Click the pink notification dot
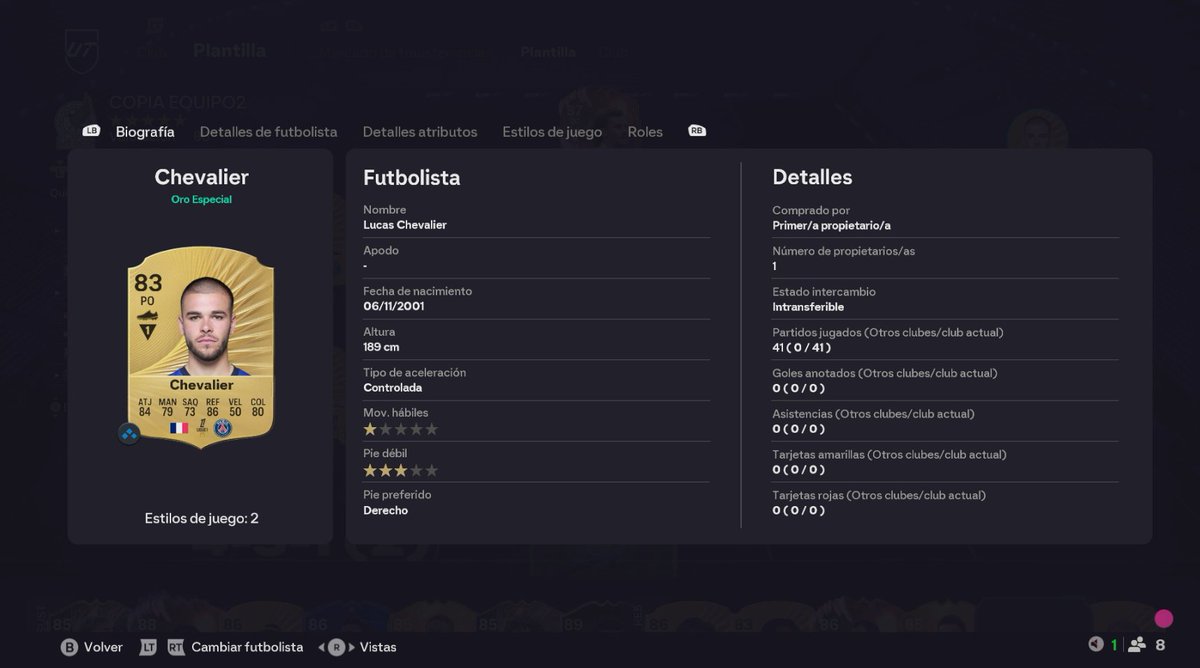 [x=1163, y=619]
